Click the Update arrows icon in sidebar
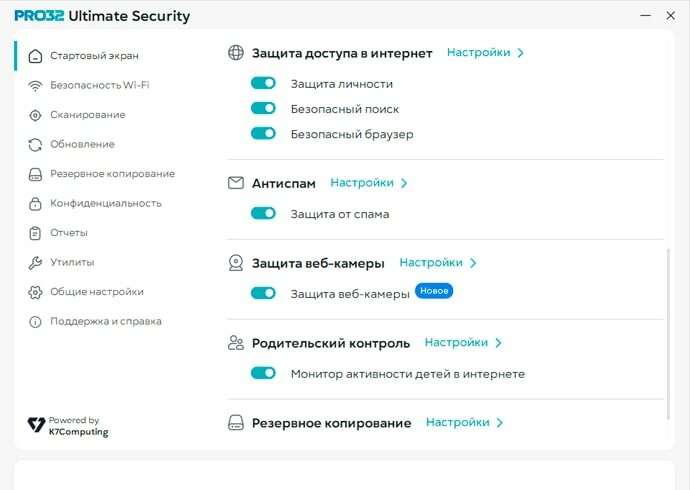This screenshot has height=490, width=690. coord(36,144)
